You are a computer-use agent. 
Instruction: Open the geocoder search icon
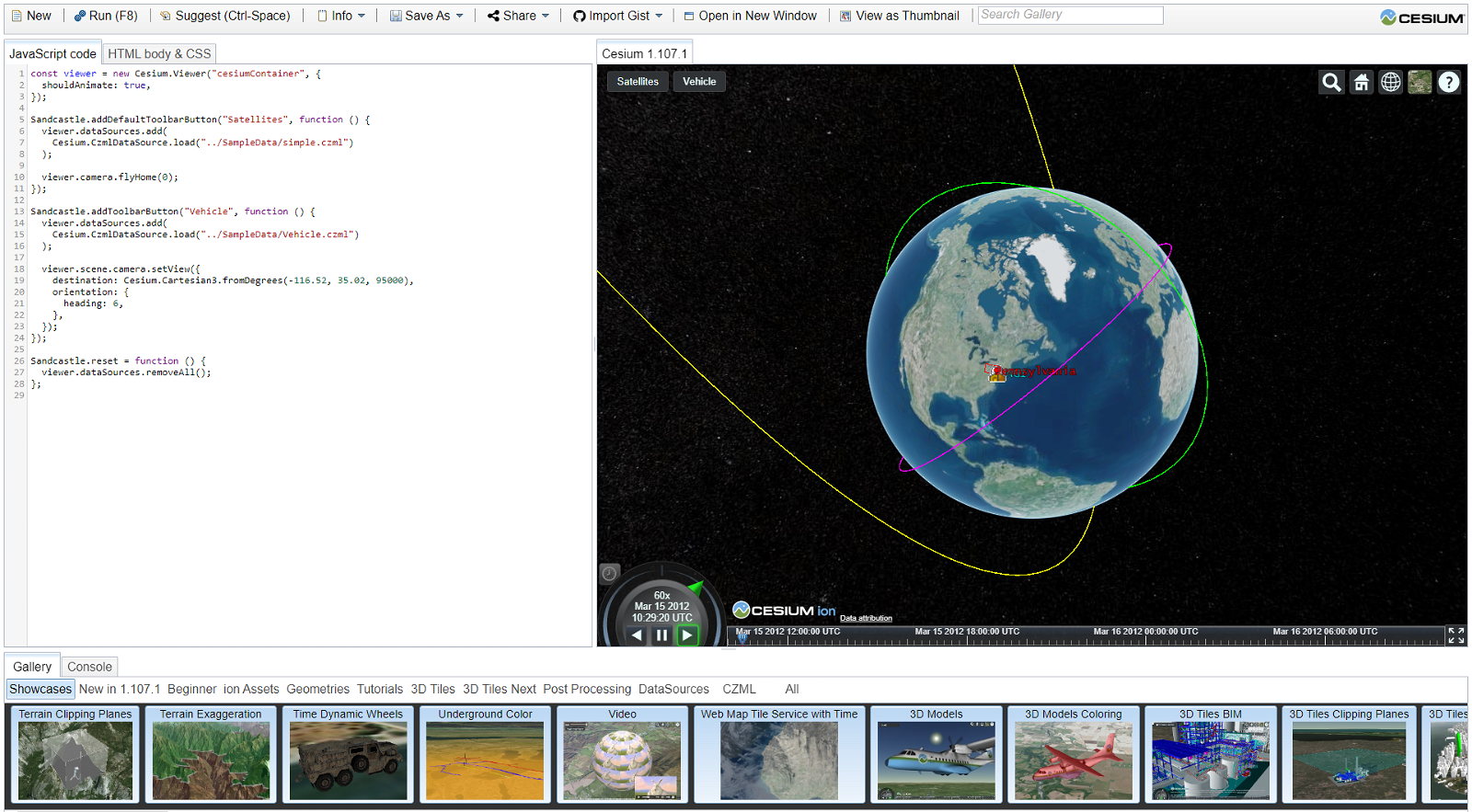point(1331,82)
